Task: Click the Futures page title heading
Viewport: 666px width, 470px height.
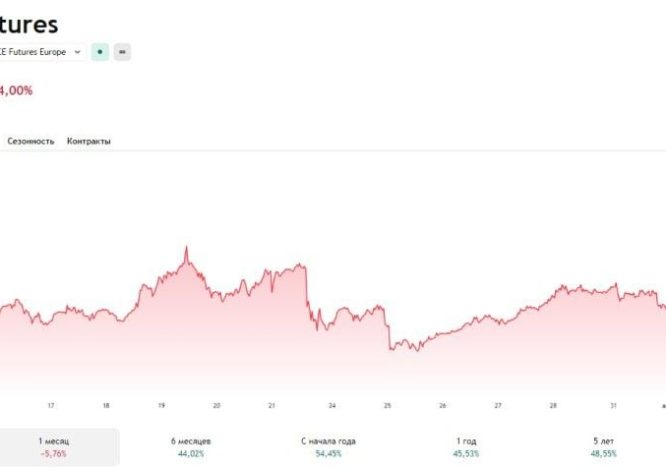Action: click(30, 24)
